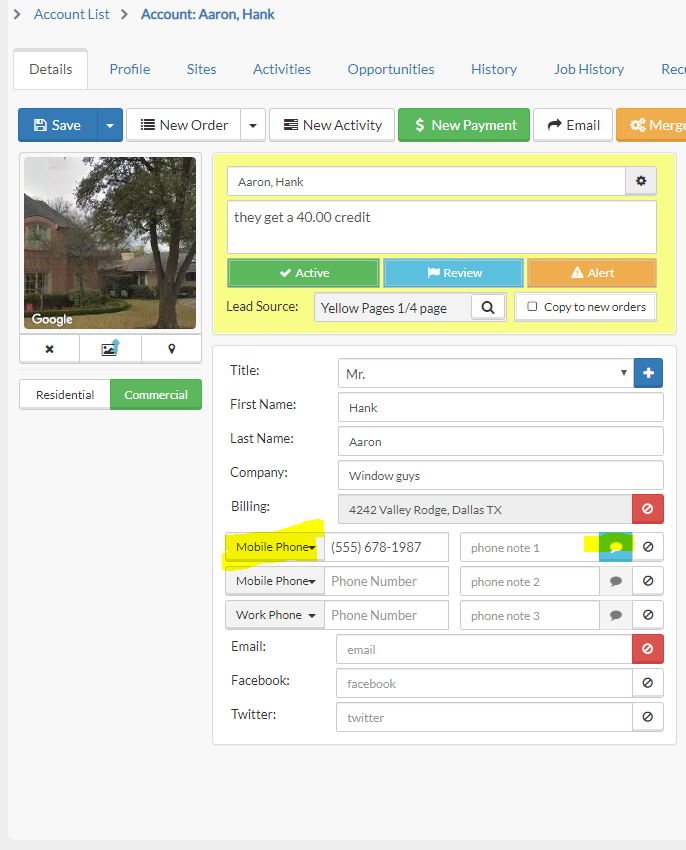This screenshot has height=850, width=686.
Task: Select the Commercial account type
Action: (x=156, y=395)
